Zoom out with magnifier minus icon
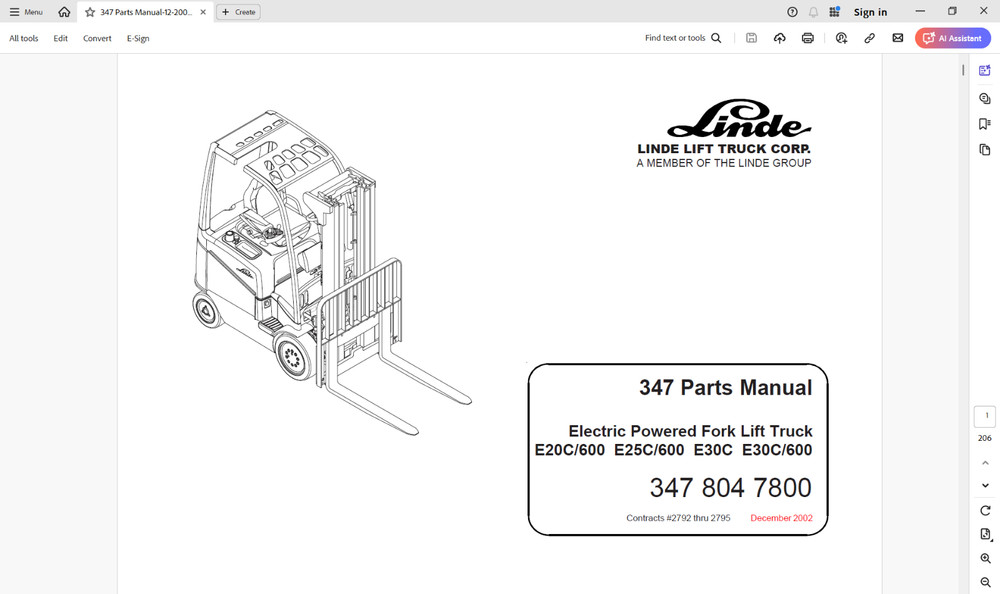Image resolution: width=1000 pixels, height=594 pixels. 985,582
